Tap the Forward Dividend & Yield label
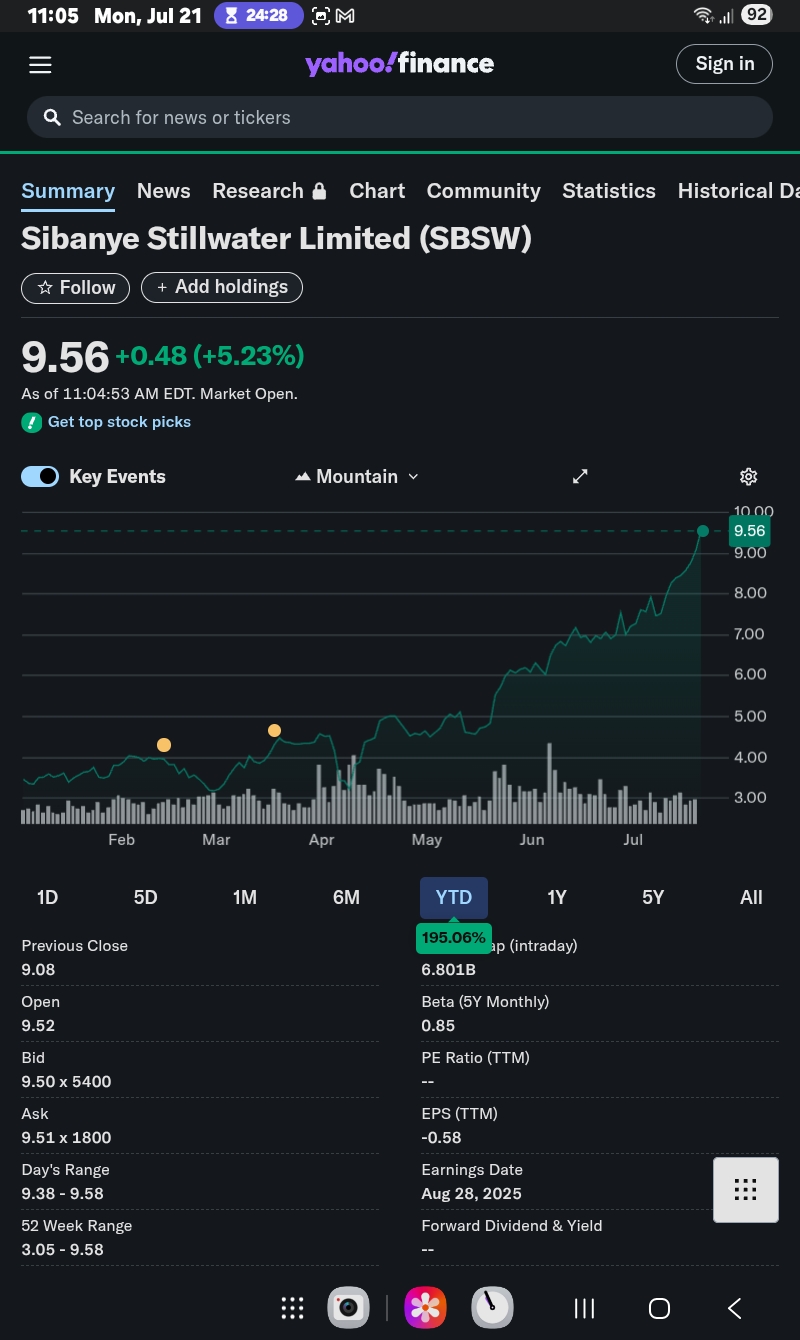800x1340 pixels. tap(512, 1226)
